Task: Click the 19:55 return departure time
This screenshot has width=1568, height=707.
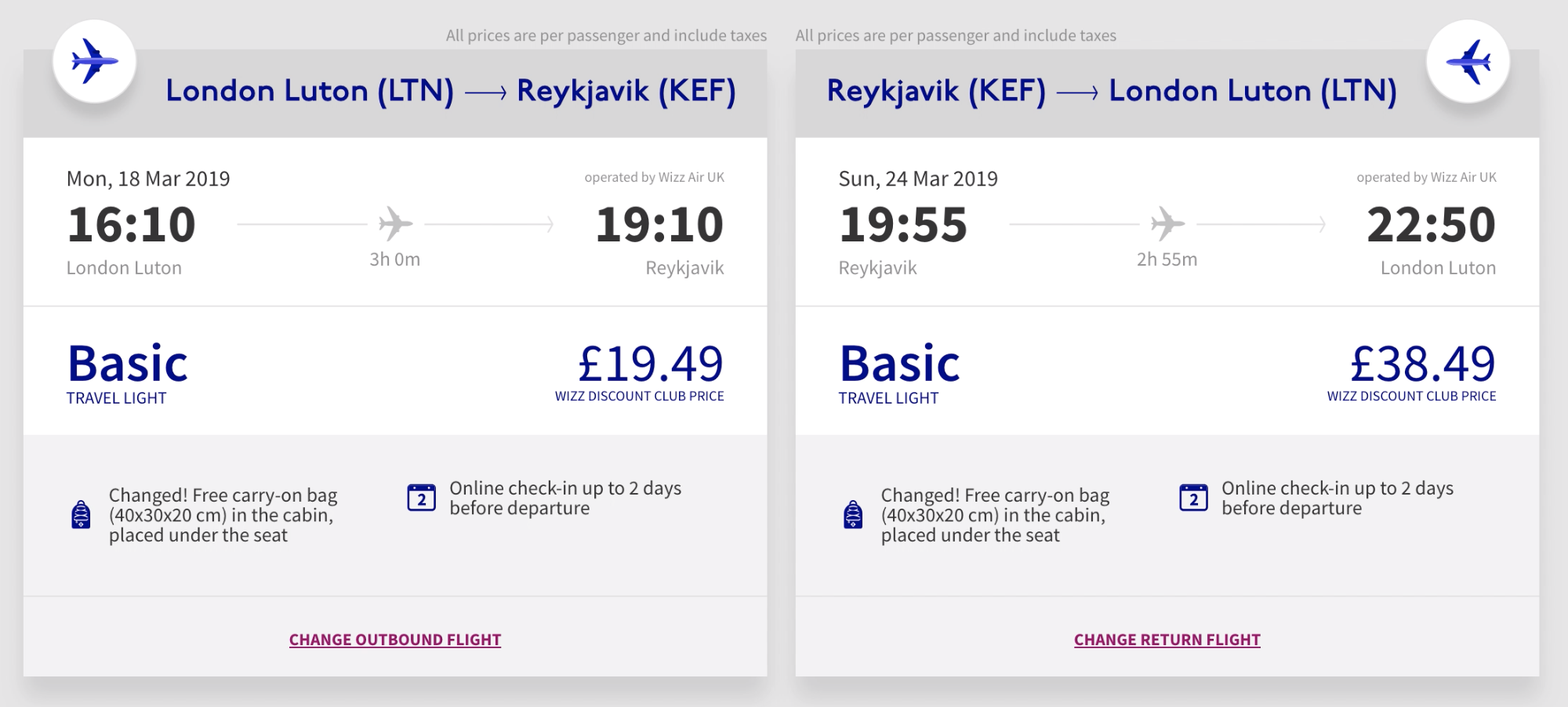Action: 903,224
